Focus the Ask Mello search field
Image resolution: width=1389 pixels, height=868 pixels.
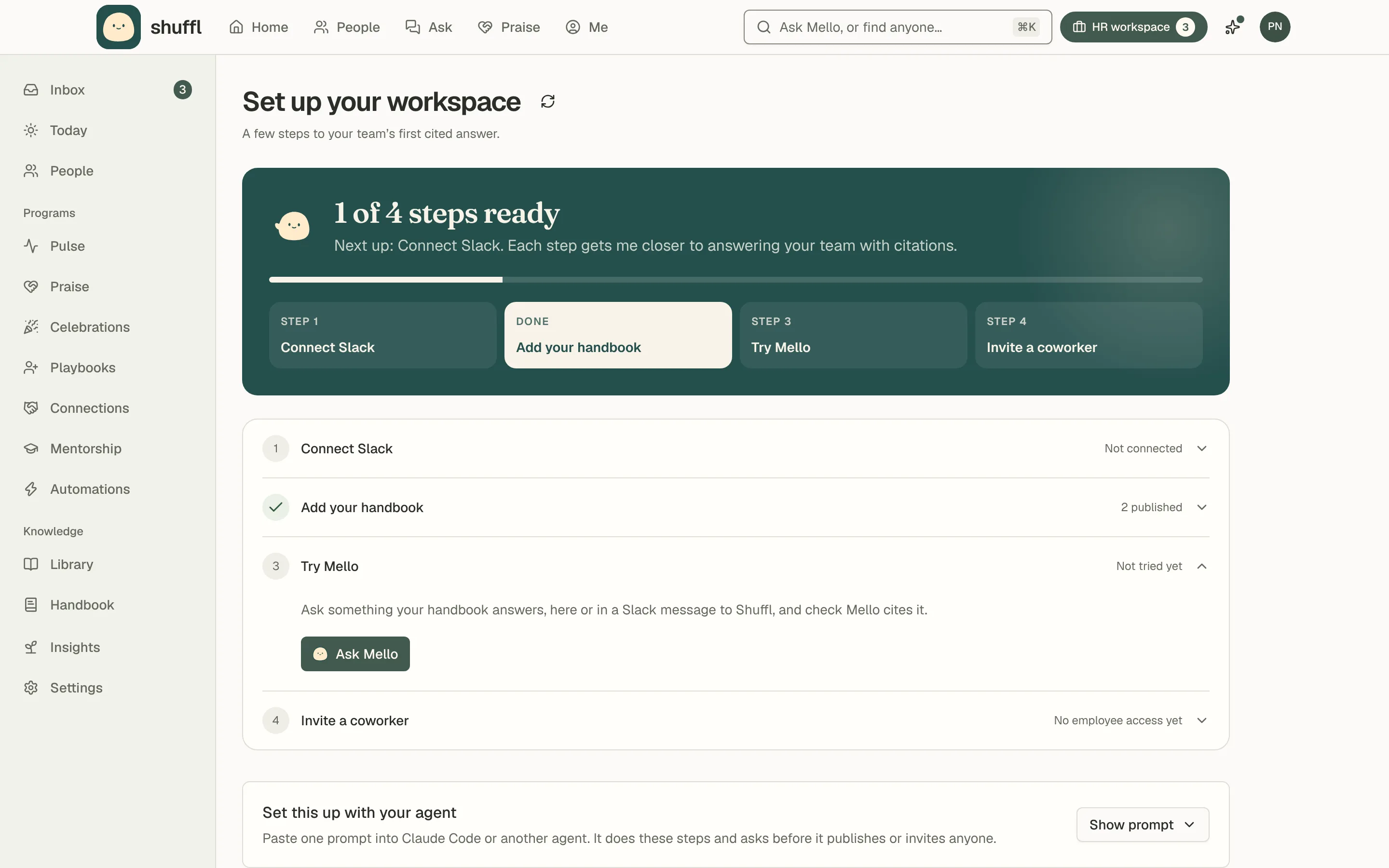pyautogui.click(x=898, y=27)
